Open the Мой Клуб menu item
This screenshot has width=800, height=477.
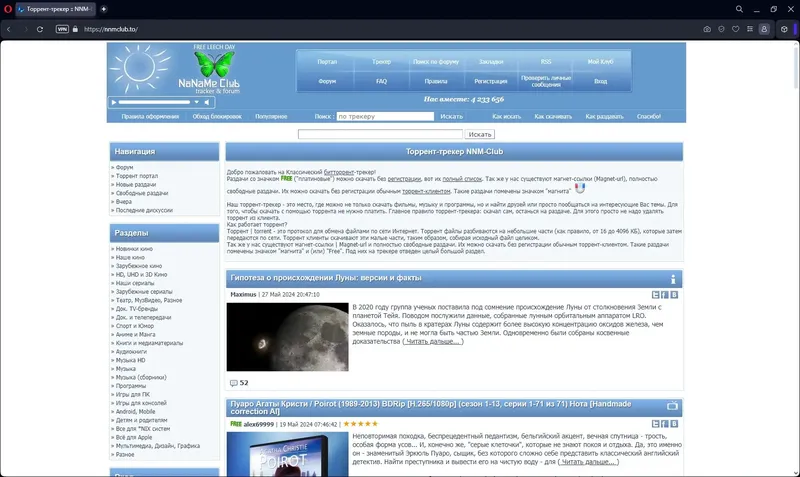click(601, 62)
